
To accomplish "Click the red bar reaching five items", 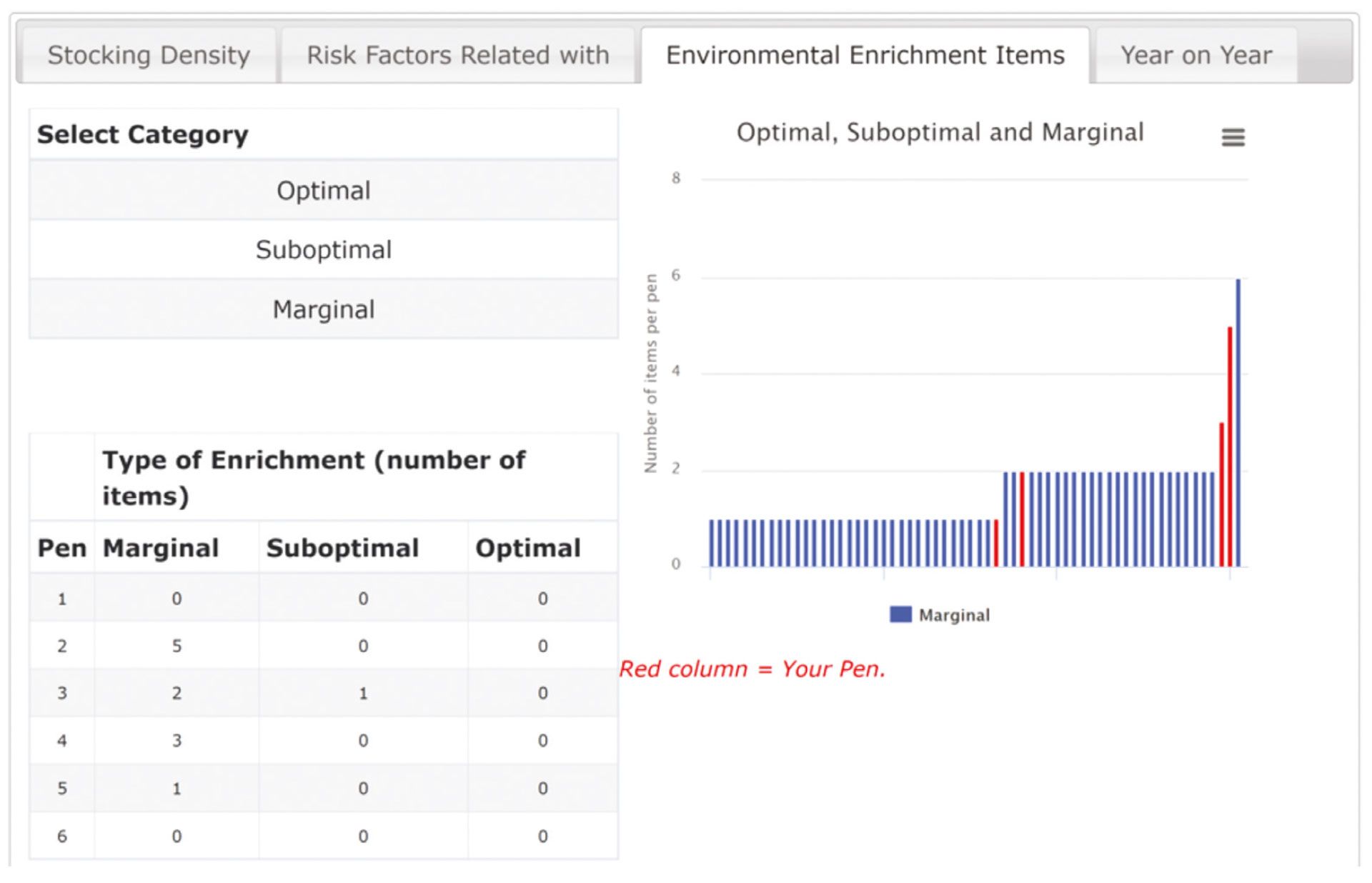I will pos(1230,447).
